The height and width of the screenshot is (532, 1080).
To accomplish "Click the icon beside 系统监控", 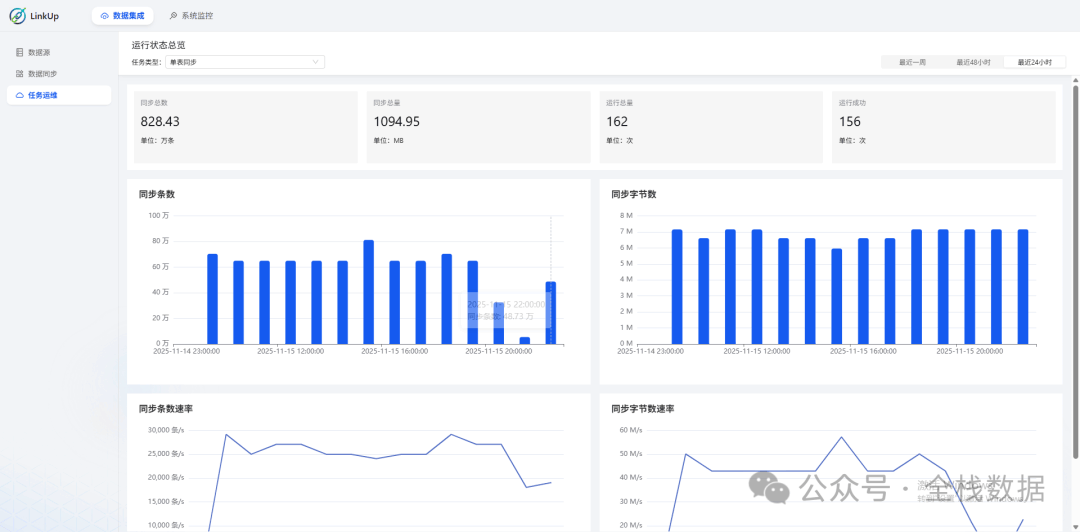I will [174, 16].
